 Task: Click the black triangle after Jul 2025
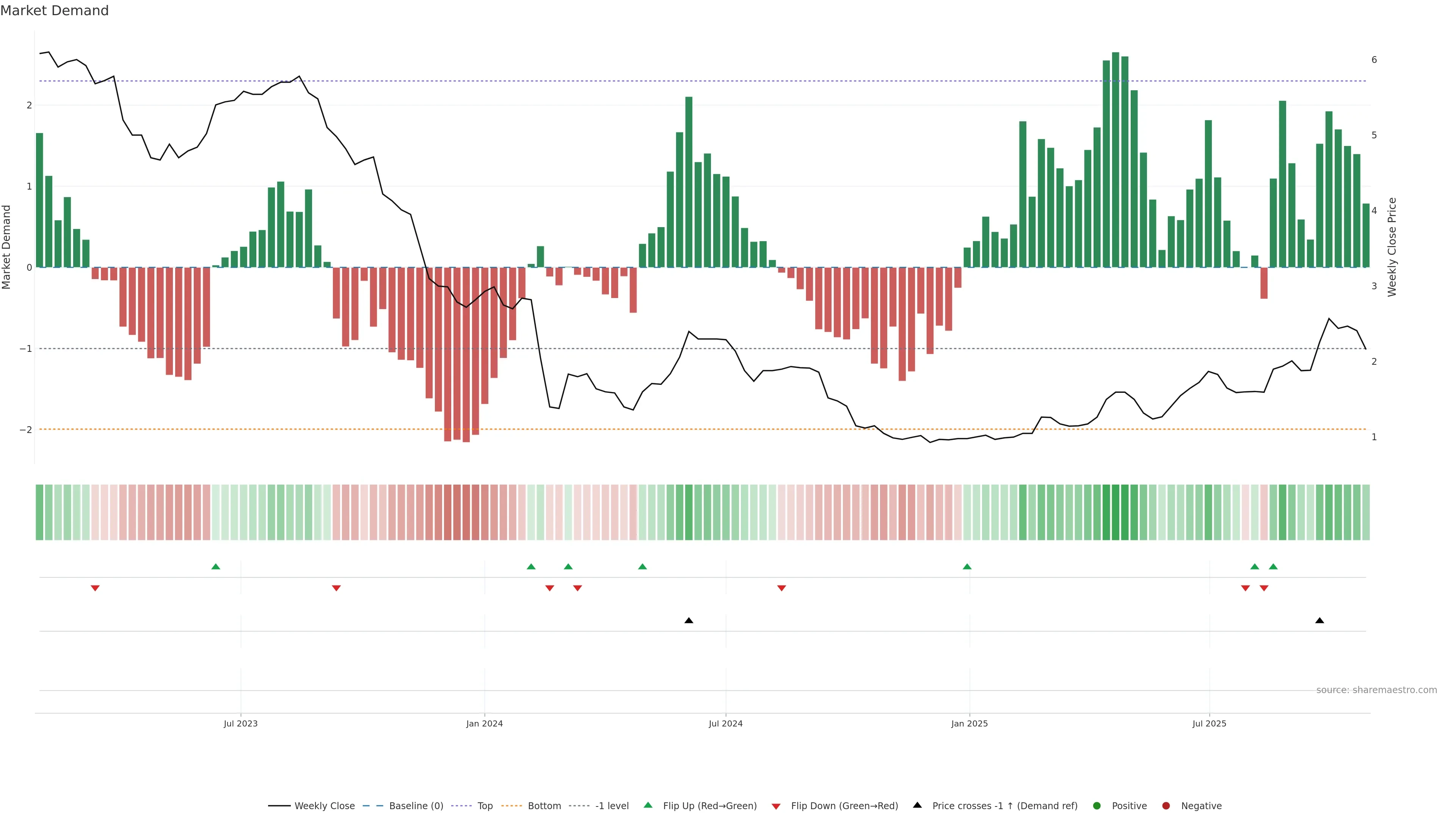1320,621
